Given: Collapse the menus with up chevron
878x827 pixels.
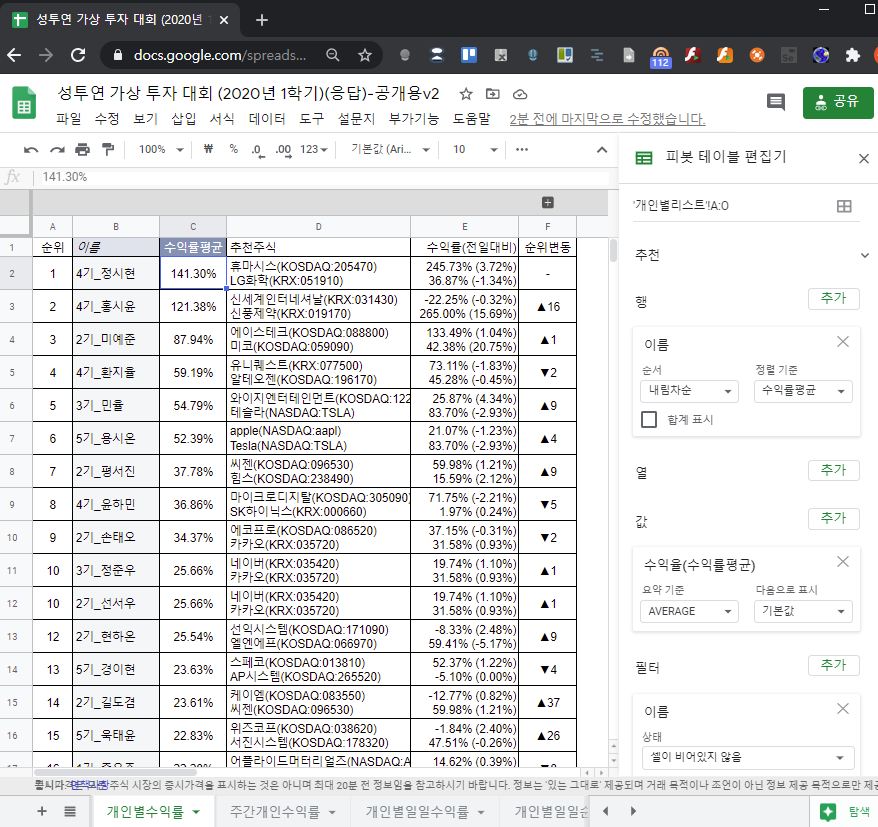Looking at the screenshot, I should point(602,149).
